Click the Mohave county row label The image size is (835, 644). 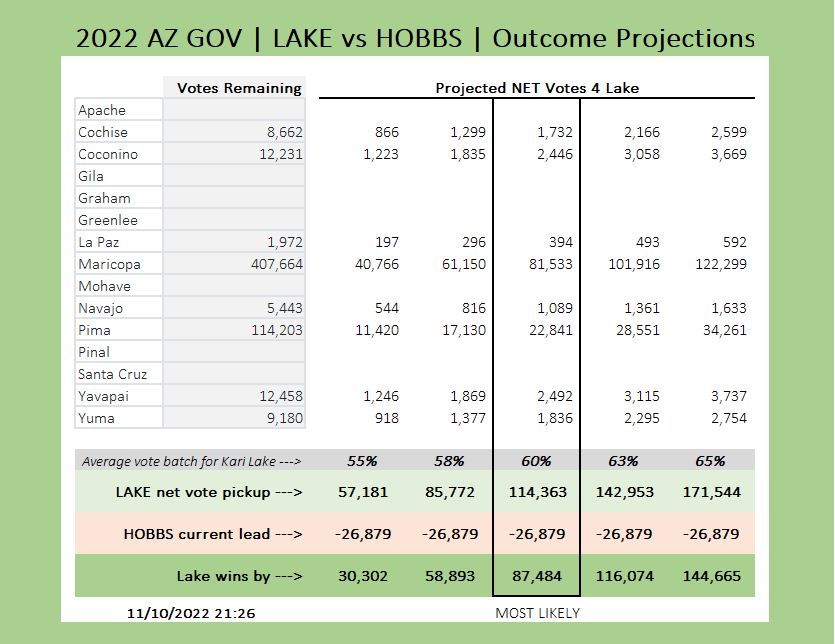(104, 286)
